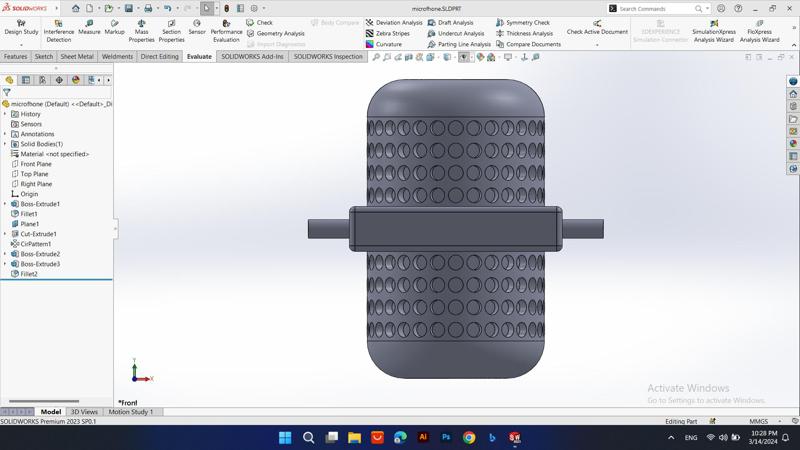Launch SimulationXpress Analysis Wizard

[714, 31]
